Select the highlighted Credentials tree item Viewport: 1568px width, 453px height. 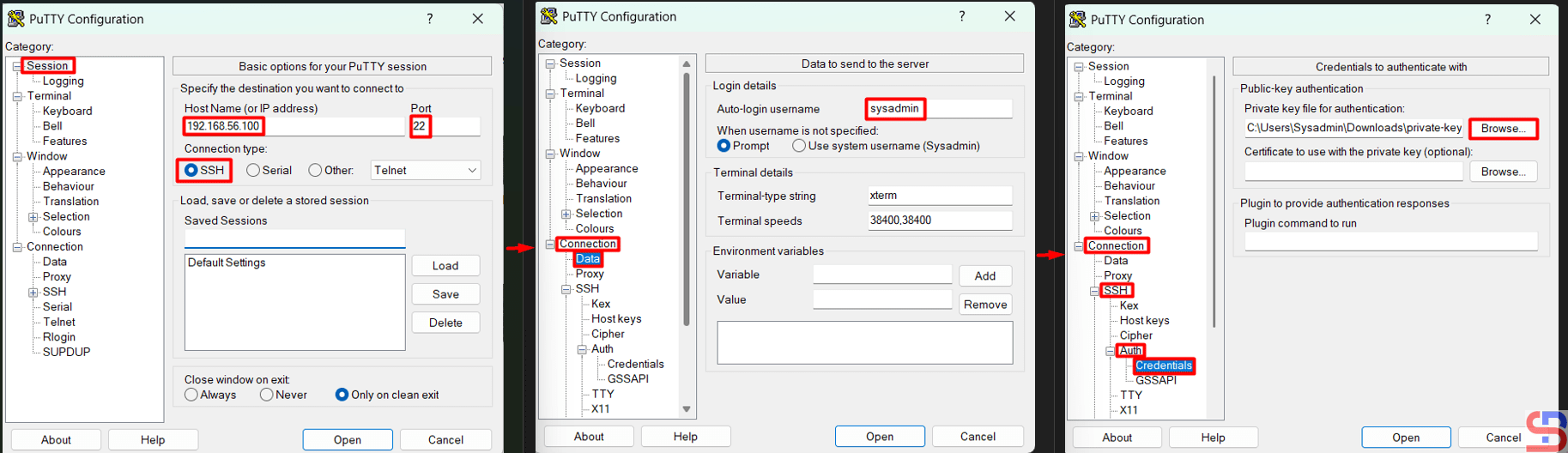pyautogui.click(x=1163, y=365)
